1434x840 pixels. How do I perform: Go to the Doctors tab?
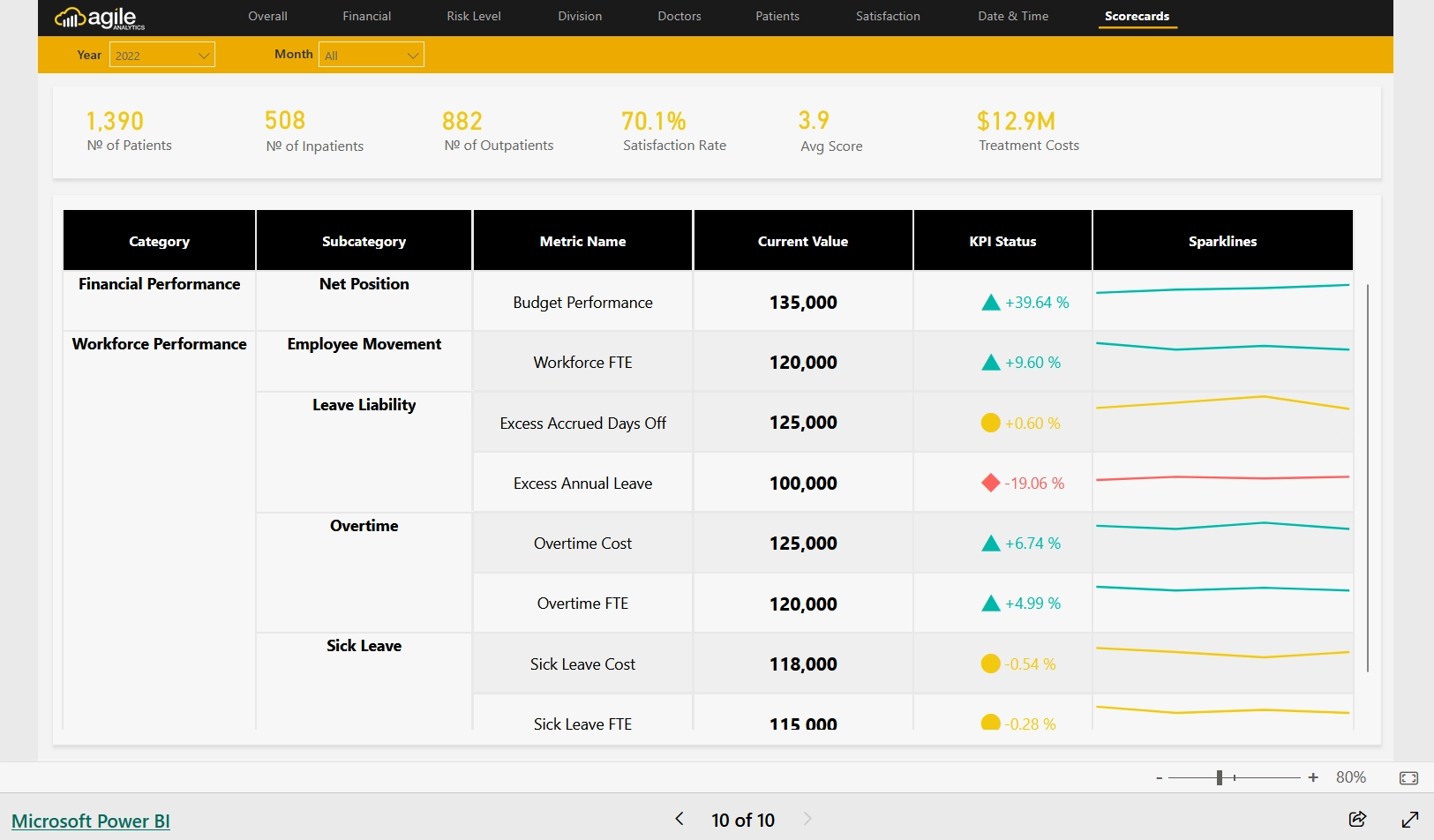(x=679, y=16)
